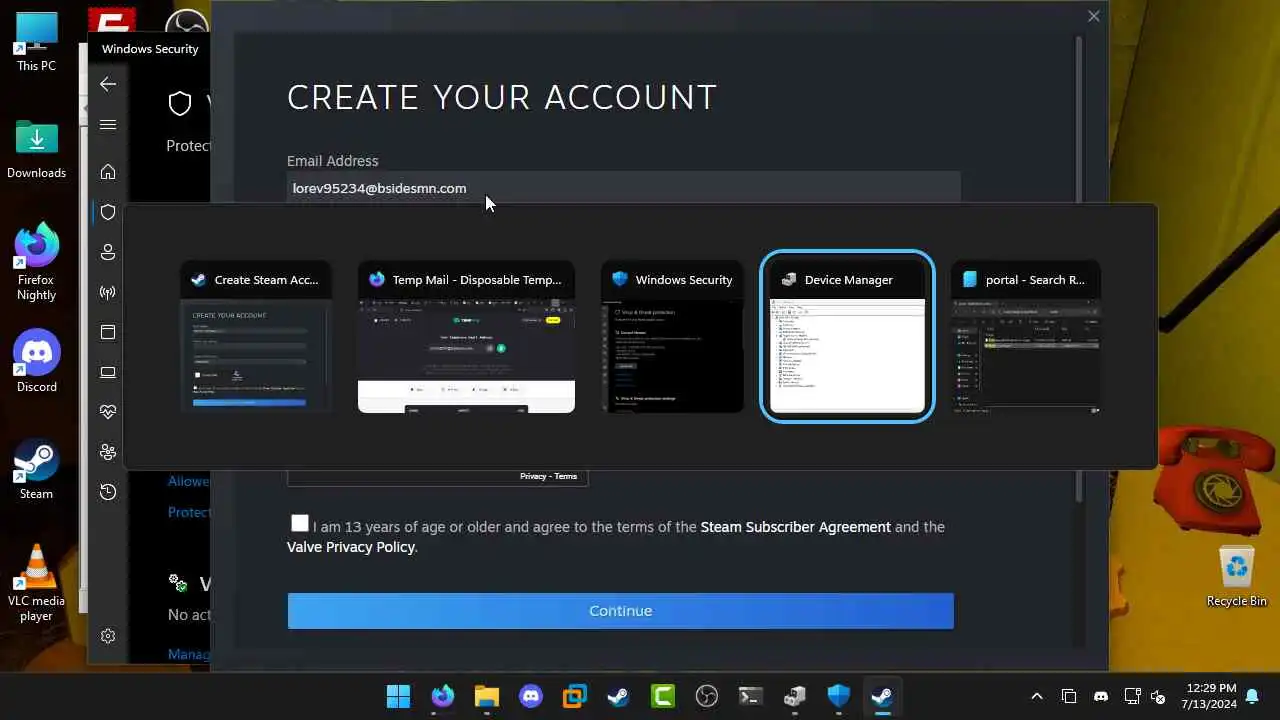Open Family options sidebar icon
The image size is (1280, 720).
[x=108, y=452]
